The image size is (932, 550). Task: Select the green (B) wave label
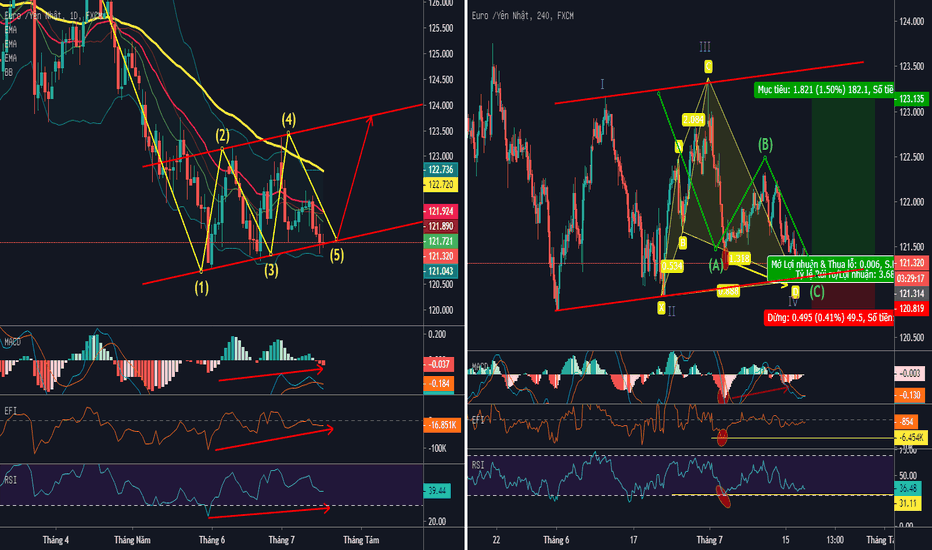pos(765,144)
